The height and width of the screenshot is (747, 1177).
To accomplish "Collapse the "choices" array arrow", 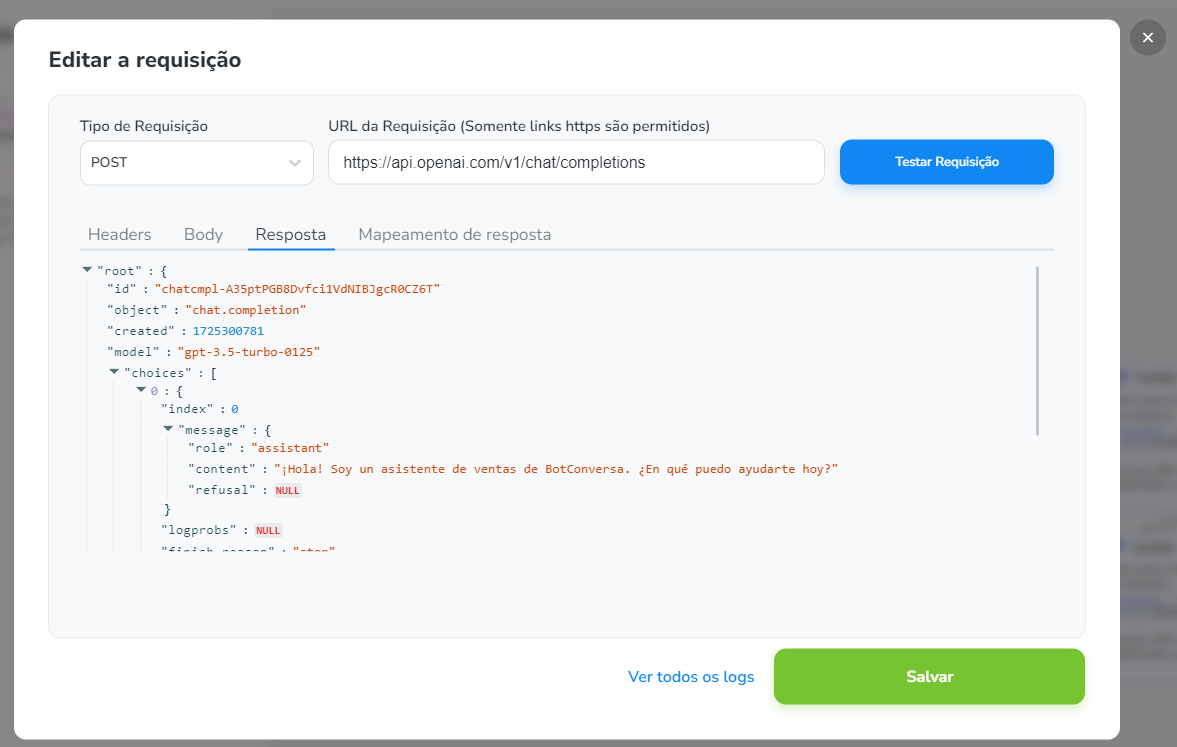I will [114, 372].
